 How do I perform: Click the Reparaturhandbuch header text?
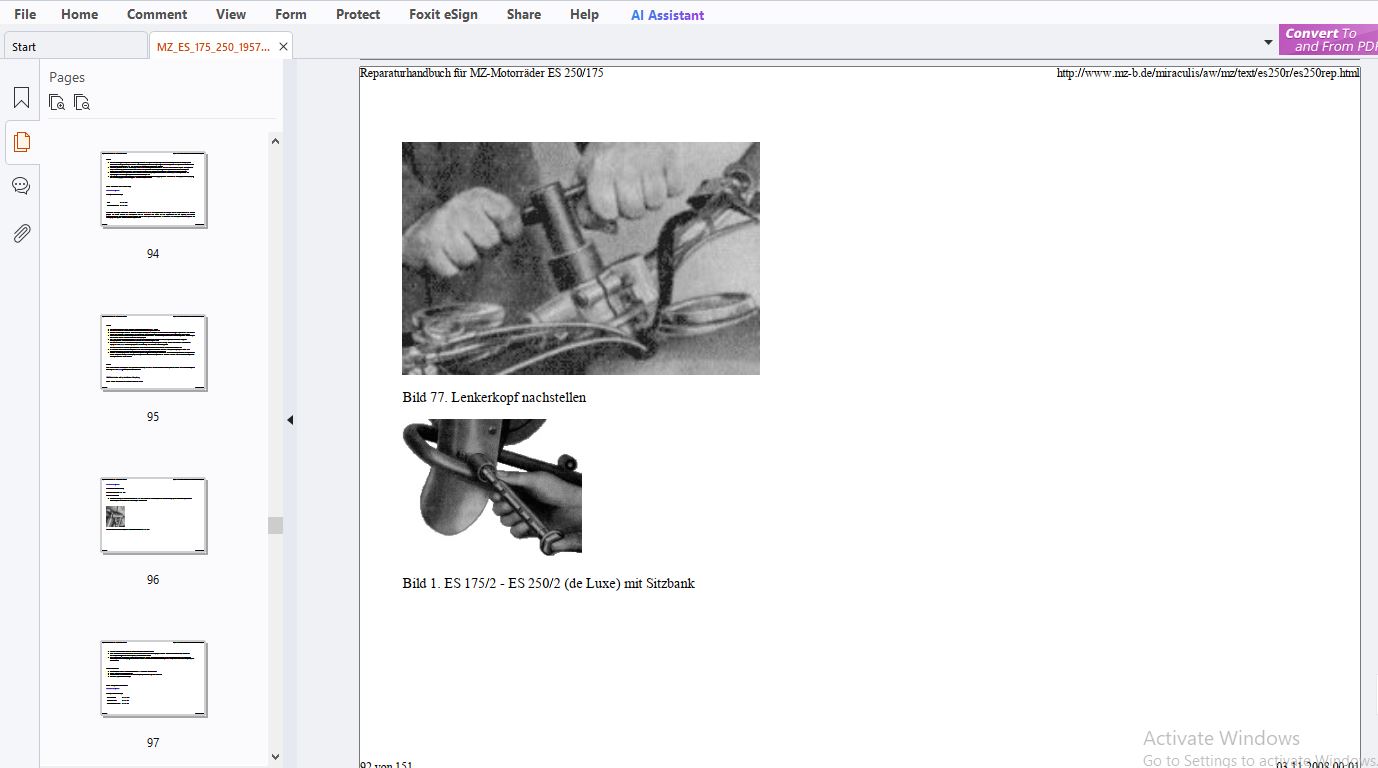click(x=481, y=73)
